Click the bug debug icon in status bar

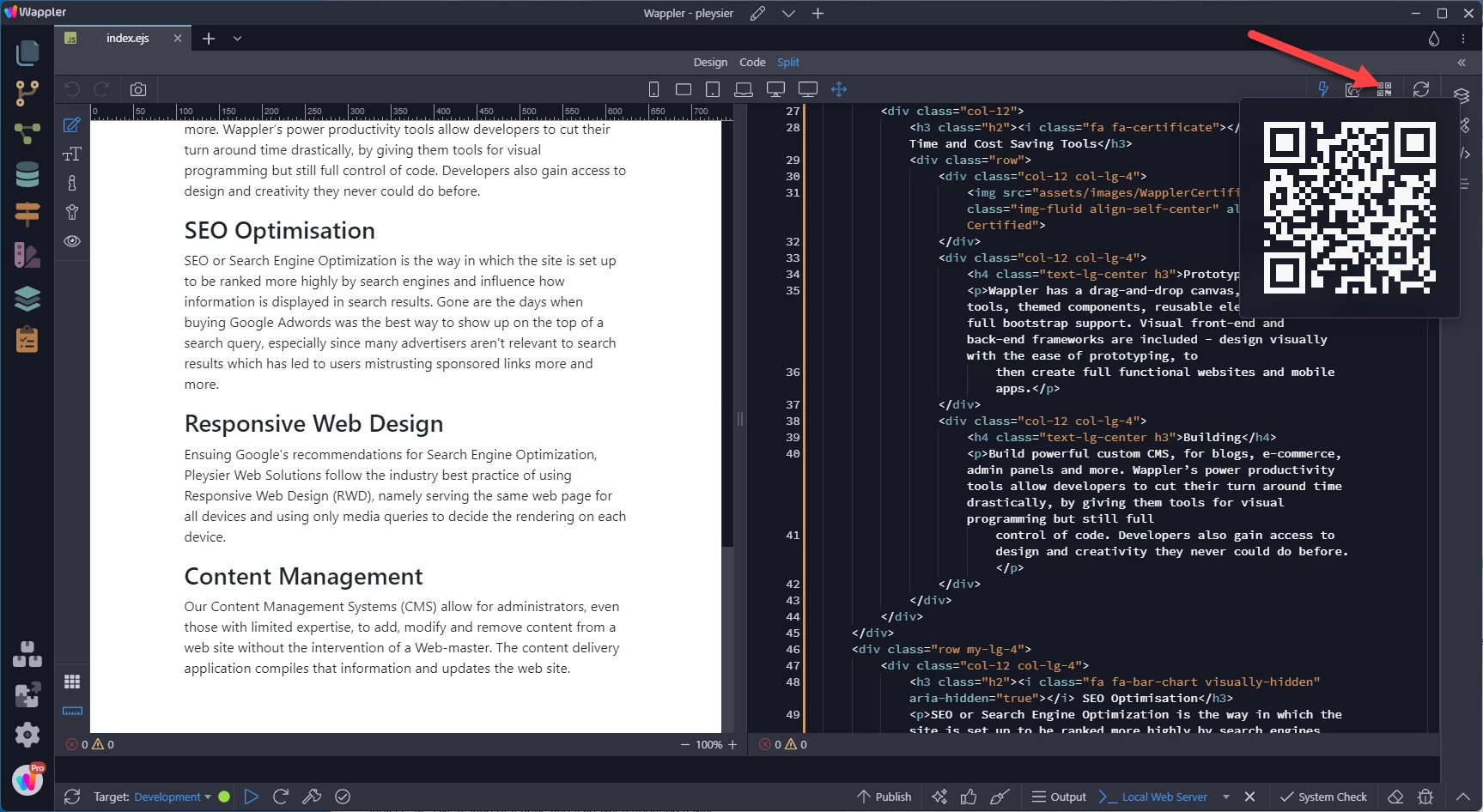(1425, 797)
